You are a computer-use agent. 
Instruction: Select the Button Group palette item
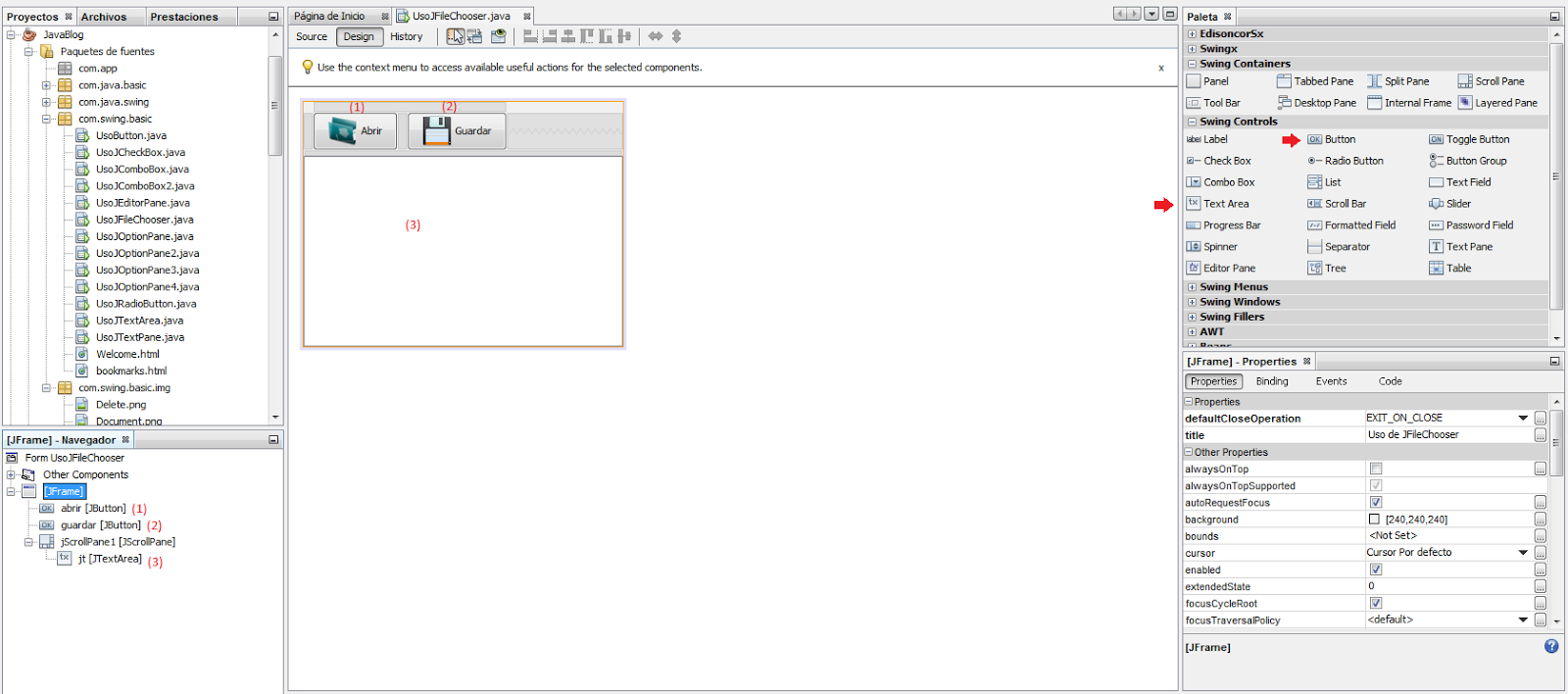1467,161
